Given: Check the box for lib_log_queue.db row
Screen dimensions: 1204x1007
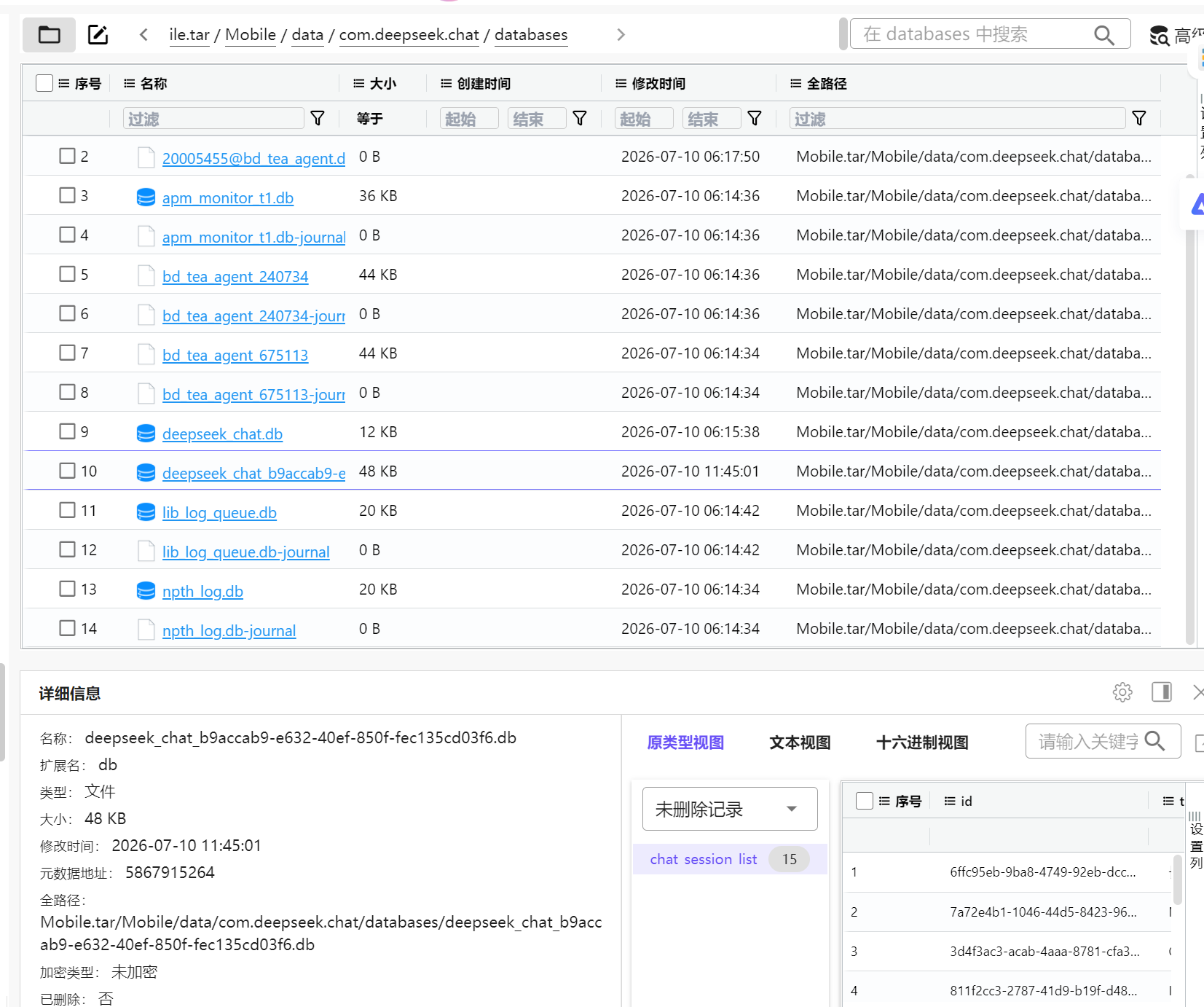Looking at the screenshot, I should (67, 510).
